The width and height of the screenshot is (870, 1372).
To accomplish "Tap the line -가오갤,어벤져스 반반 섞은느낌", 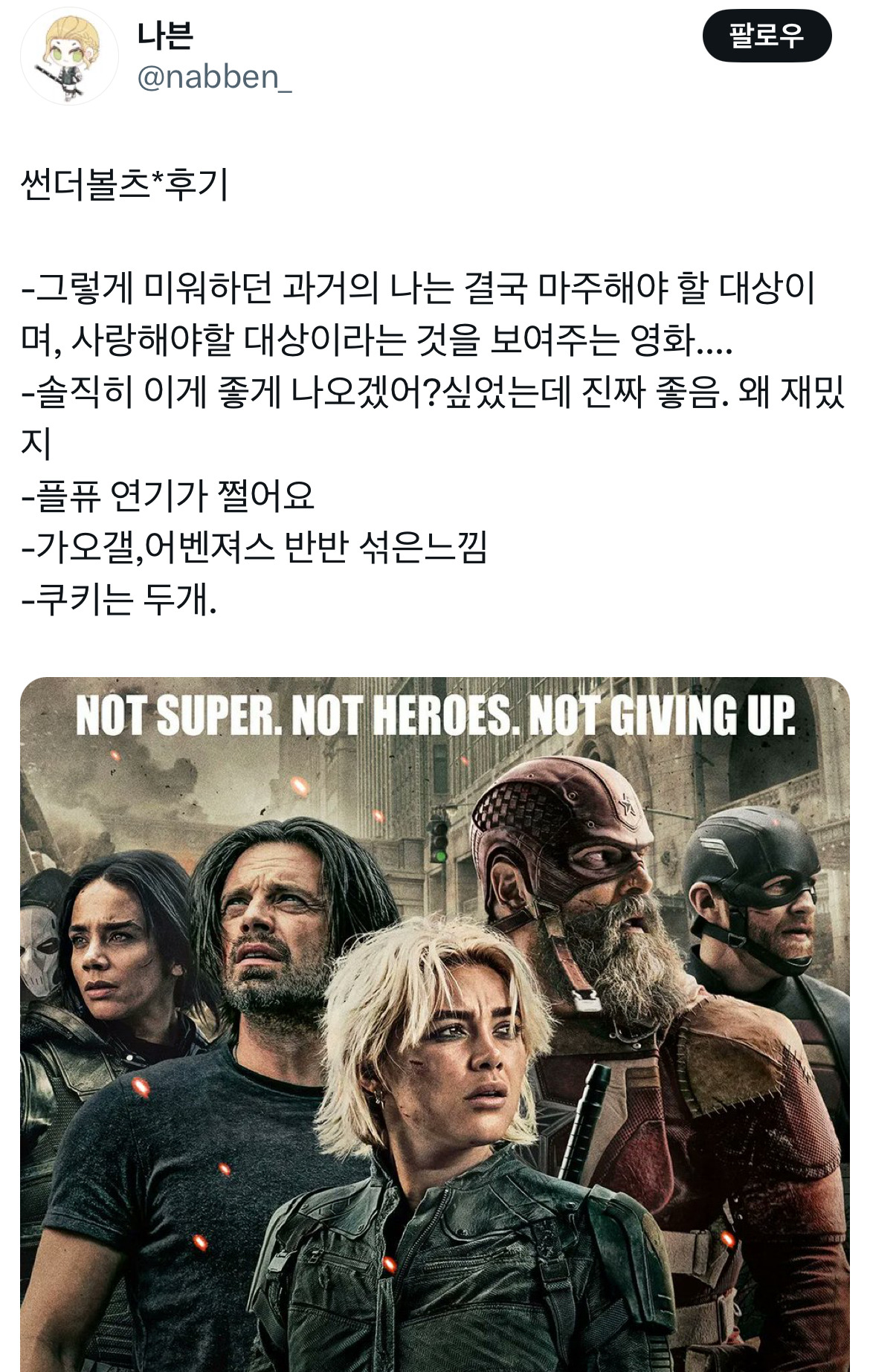I will tap(254, 548).
